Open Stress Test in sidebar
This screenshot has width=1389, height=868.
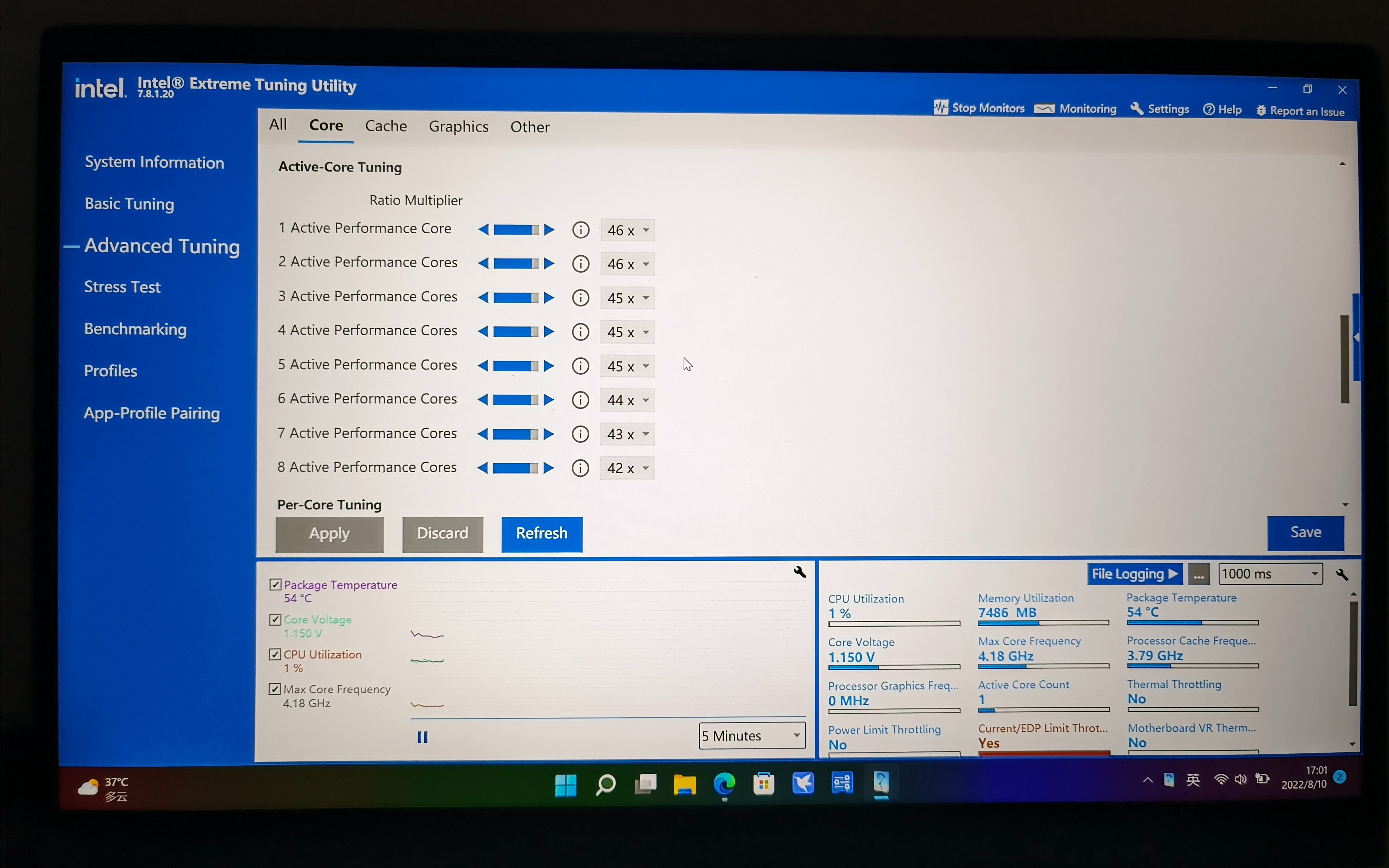(122, 287)
